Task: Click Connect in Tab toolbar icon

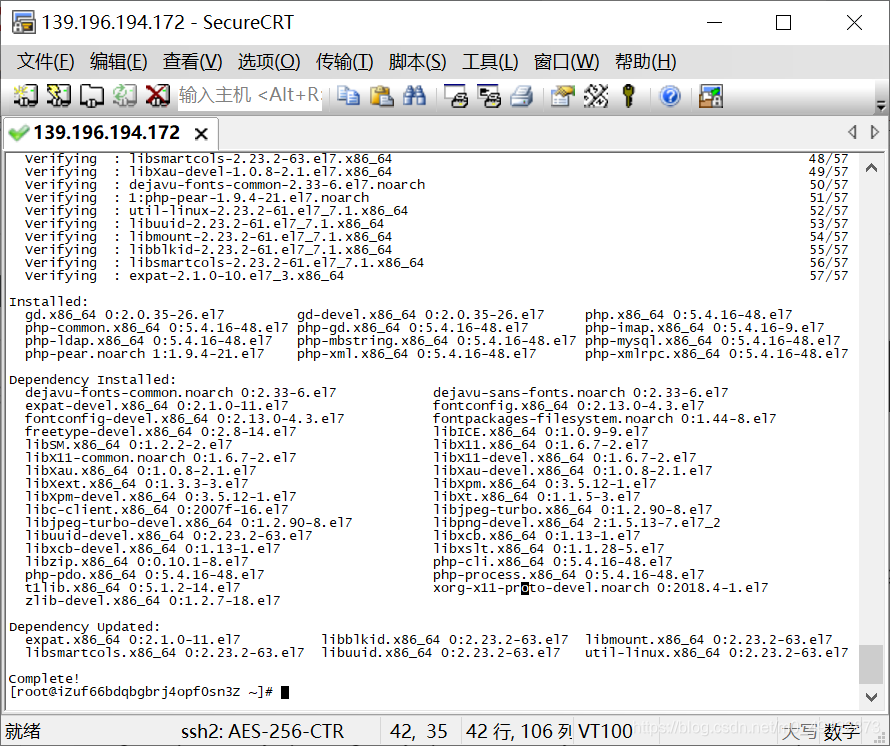Action: (x=91, y=95)
